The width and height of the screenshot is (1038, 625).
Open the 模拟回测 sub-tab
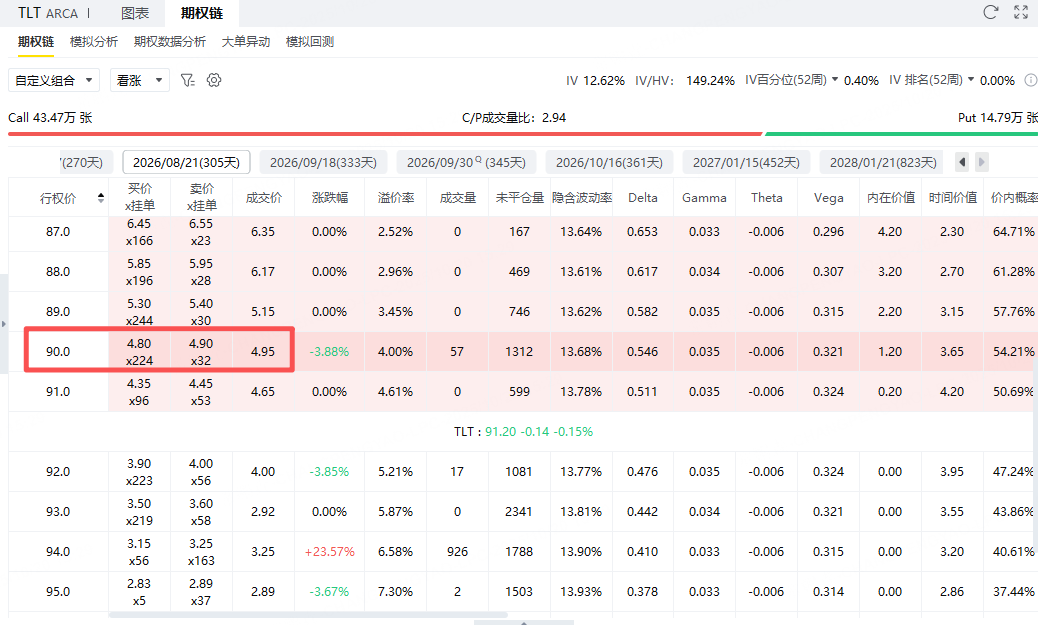pyautogui.click(x=310, y=42)
